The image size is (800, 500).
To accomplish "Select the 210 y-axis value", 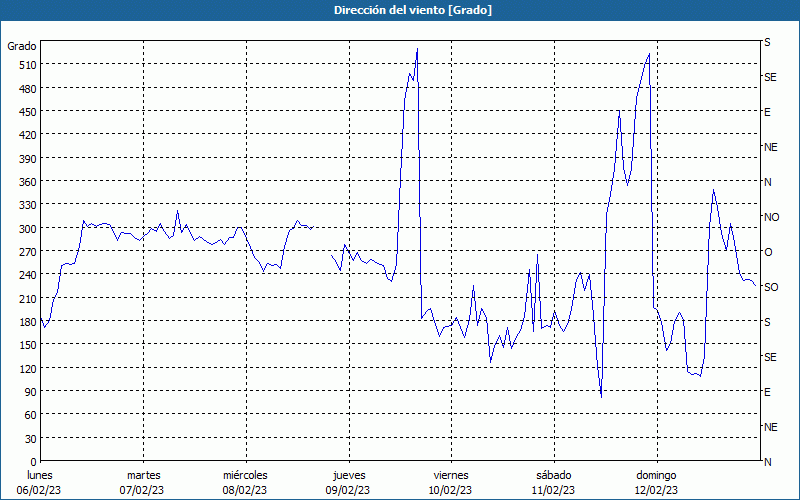I will pos(28,298).
